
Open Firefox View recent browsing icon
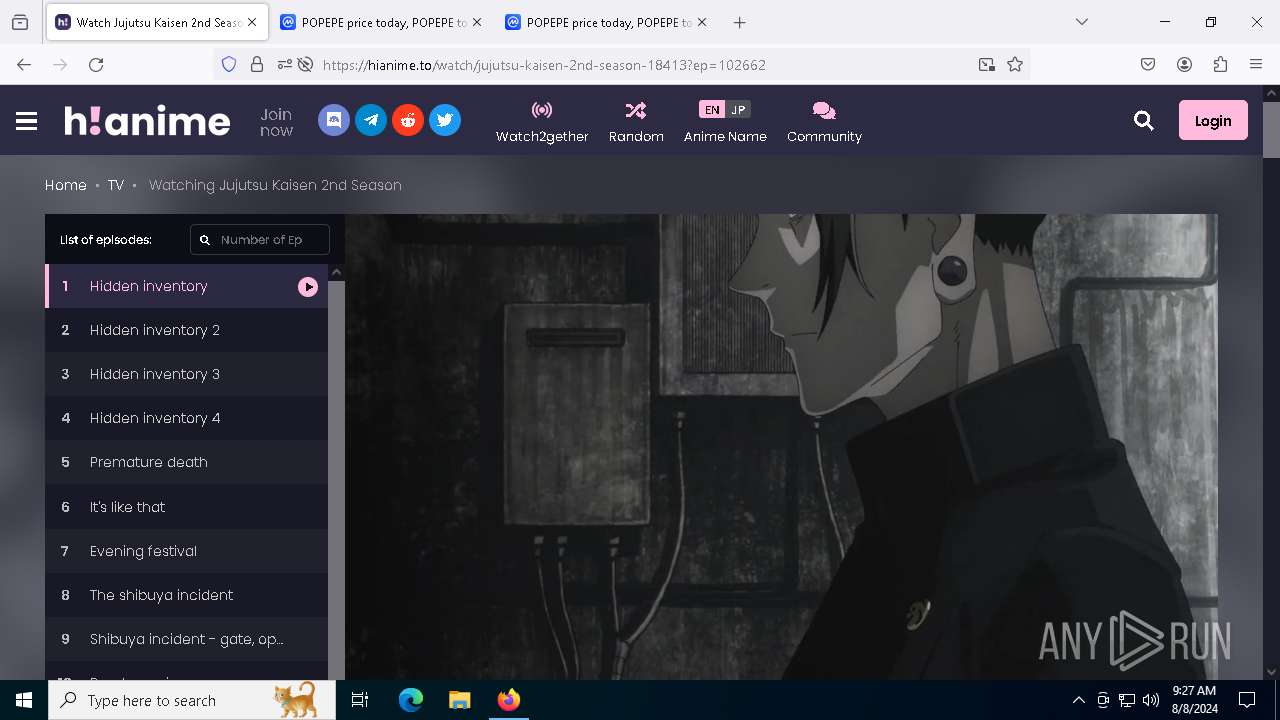click(20, 22)
